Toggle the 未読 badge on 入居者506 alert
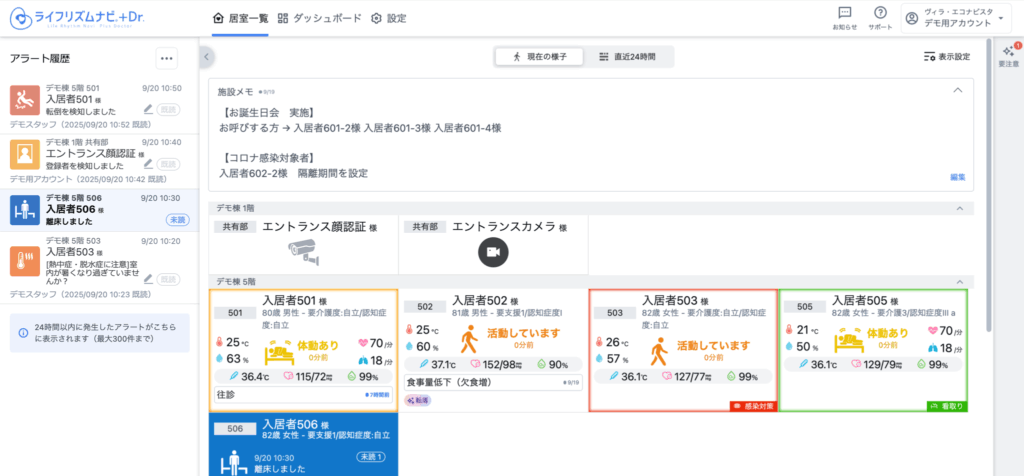 [x=177, y=219]
